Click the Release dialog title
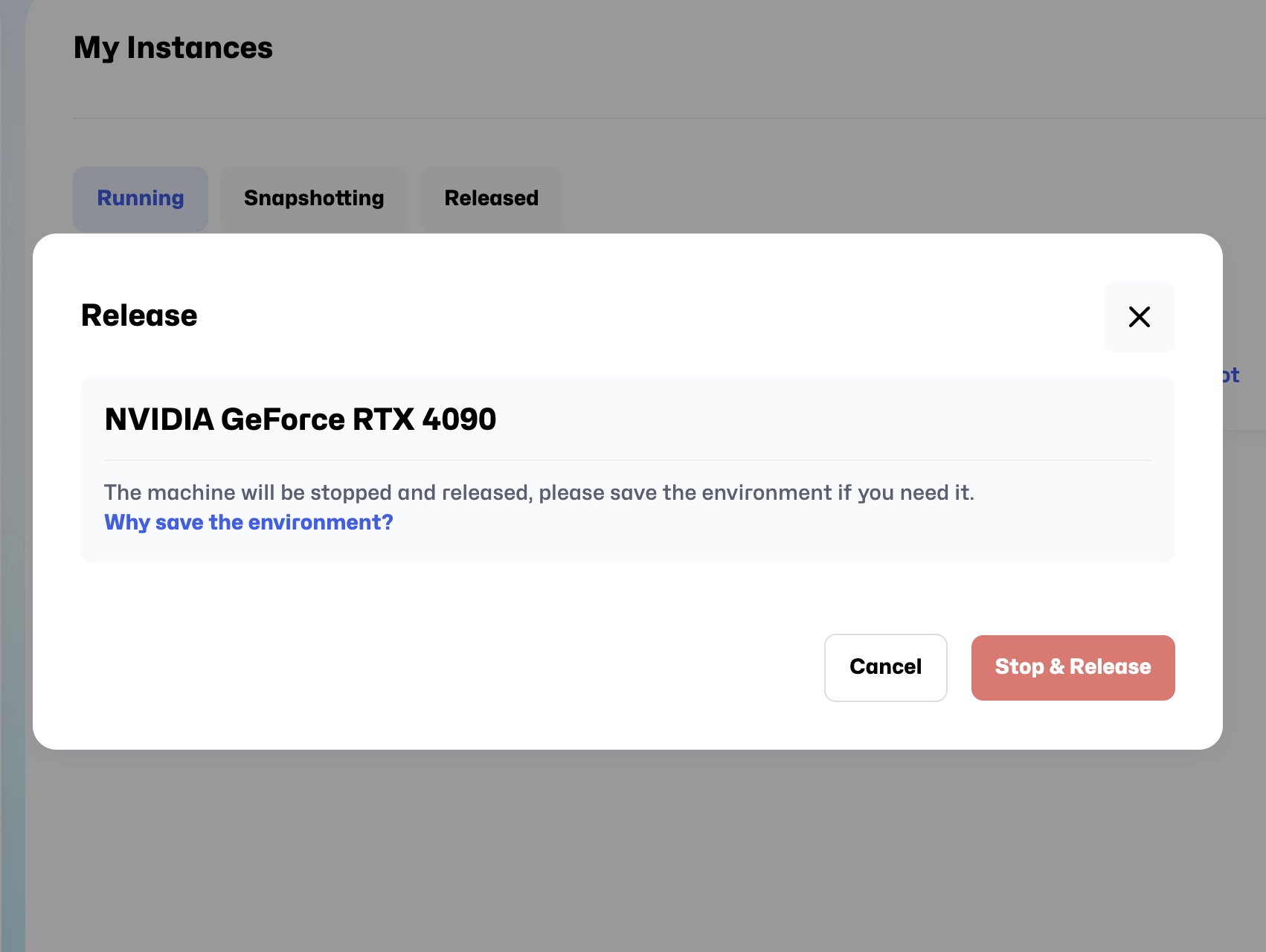Image resolution: width=1266 pixels, height=952 pixels. coord(139,315)
